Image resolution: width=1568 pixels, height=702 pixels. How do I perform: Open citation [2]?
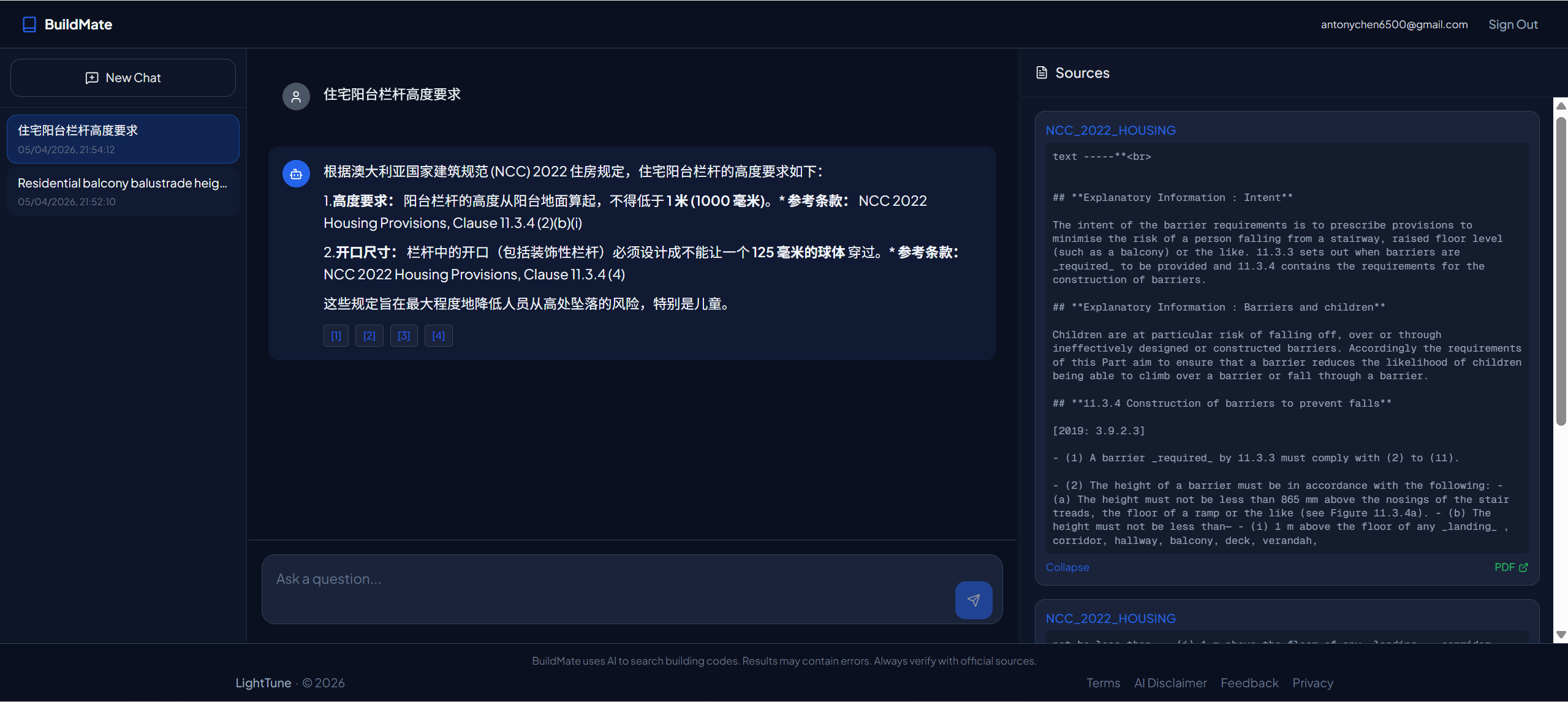(369, 336)
